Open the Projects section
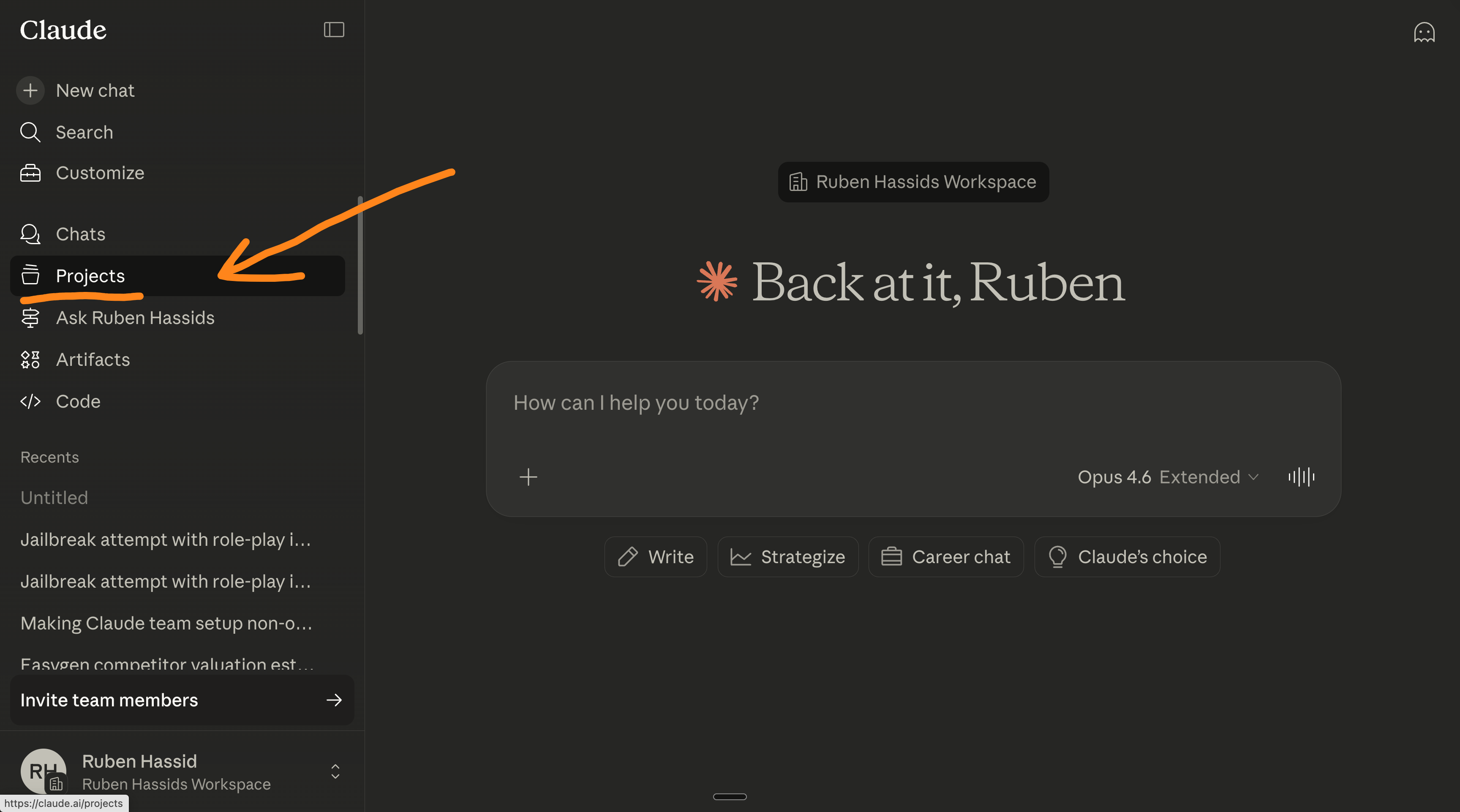Viewport: 1460px width, 812px height. pyautogui.click(x=90, y=276)
